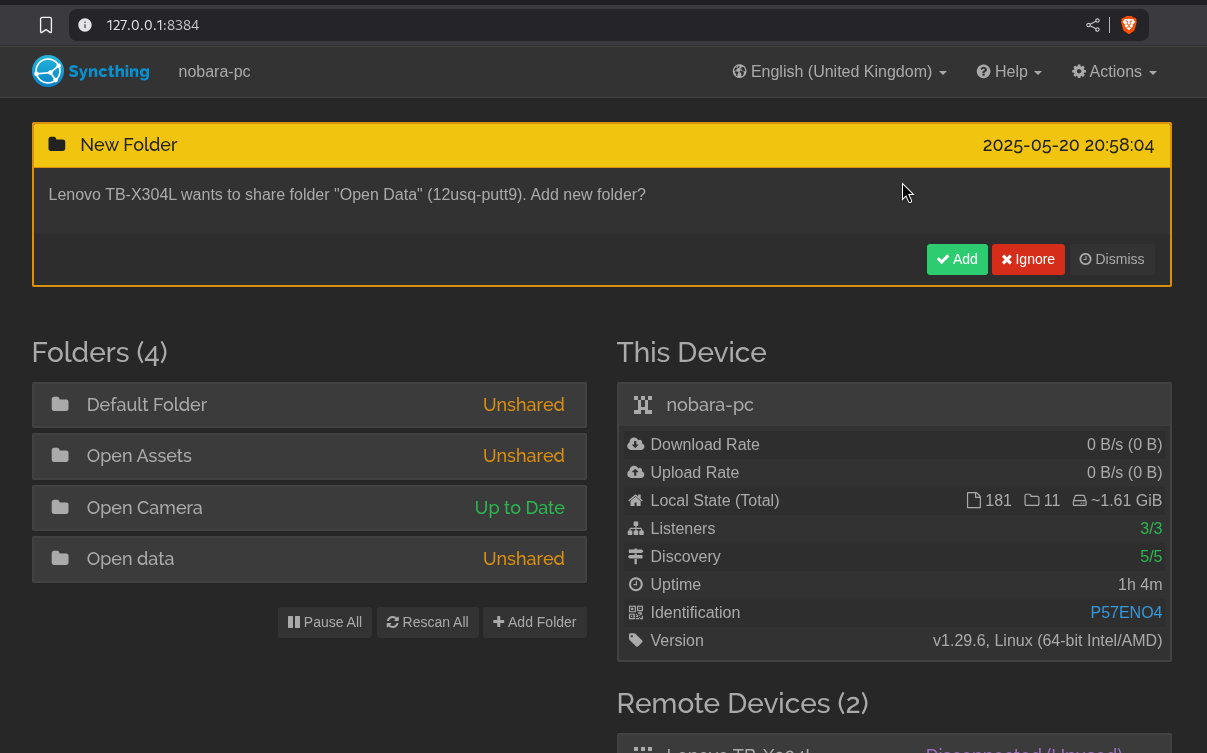Click the disk icon next to ~1.61 GiB
Screen dimensions: 1207x753
point(1079,500)
